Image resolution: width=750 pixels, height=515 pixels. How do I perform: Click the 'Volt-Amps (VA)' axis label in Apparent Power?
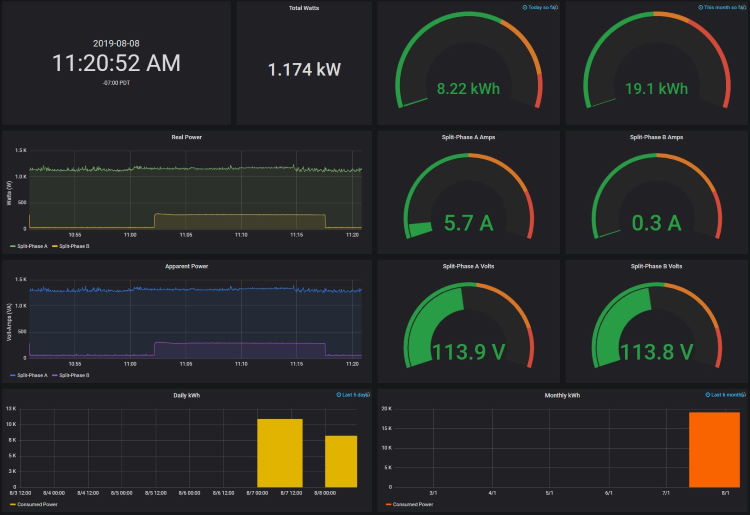coord(9,322)
